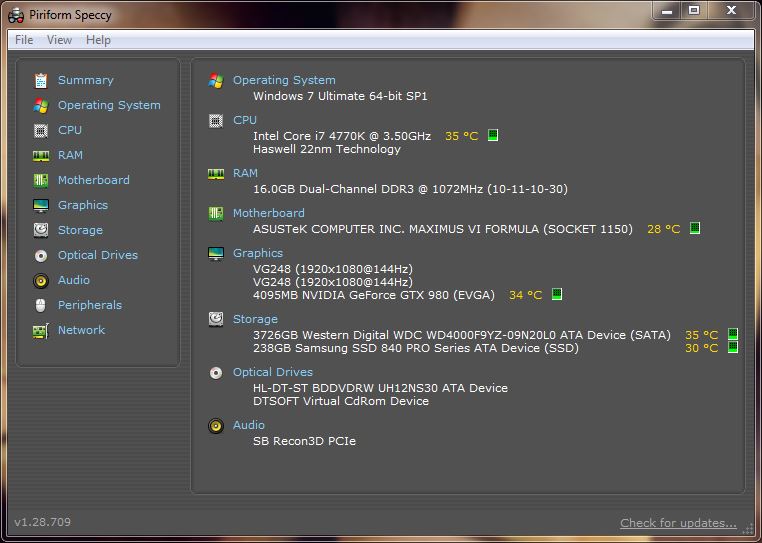Open Optical Drives sidebar section
Viewport: 762px width, 543px height.
click(x=98, y=255)
